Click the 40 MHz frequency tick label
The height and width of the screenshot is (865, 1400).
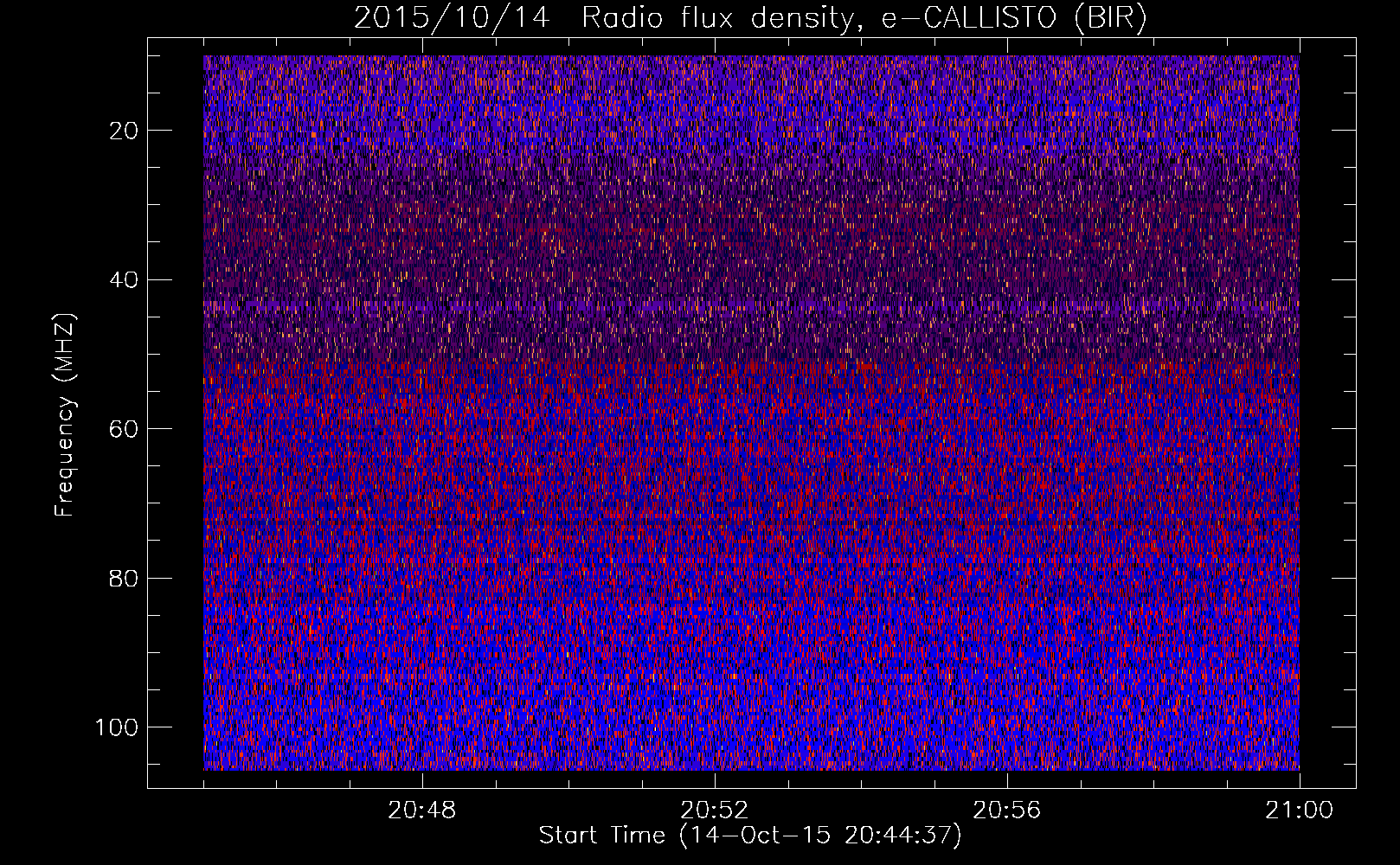[125, 279]
